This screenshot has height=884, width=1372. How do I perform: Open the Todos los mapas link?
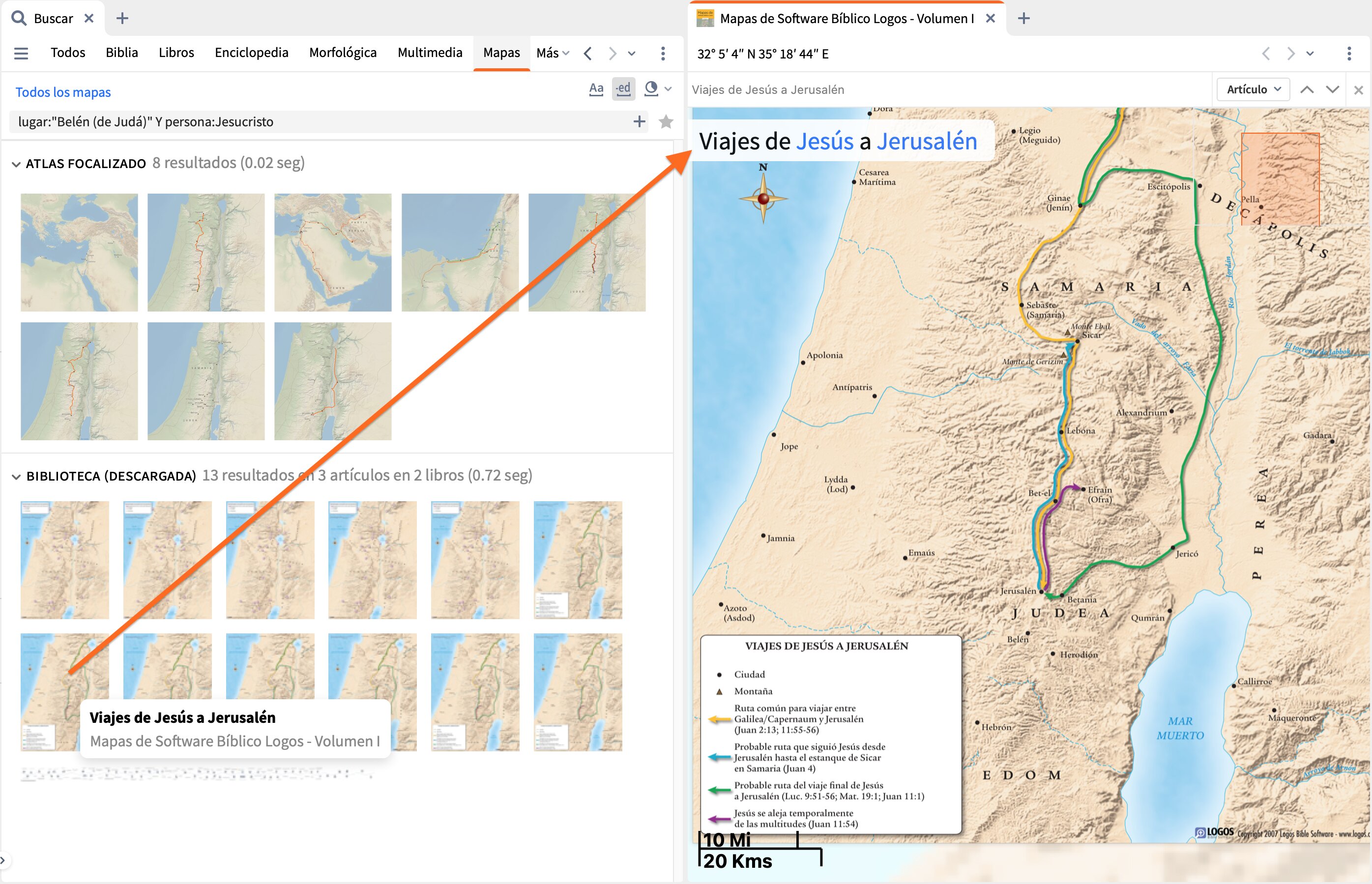(63, 92)
